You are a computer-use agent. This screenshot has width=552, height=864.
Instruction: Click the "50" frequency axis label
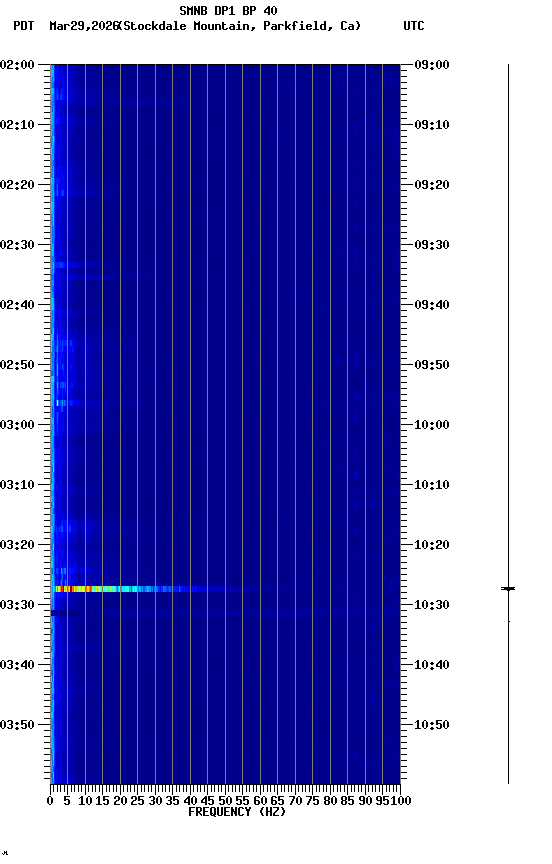pos(225,801)
